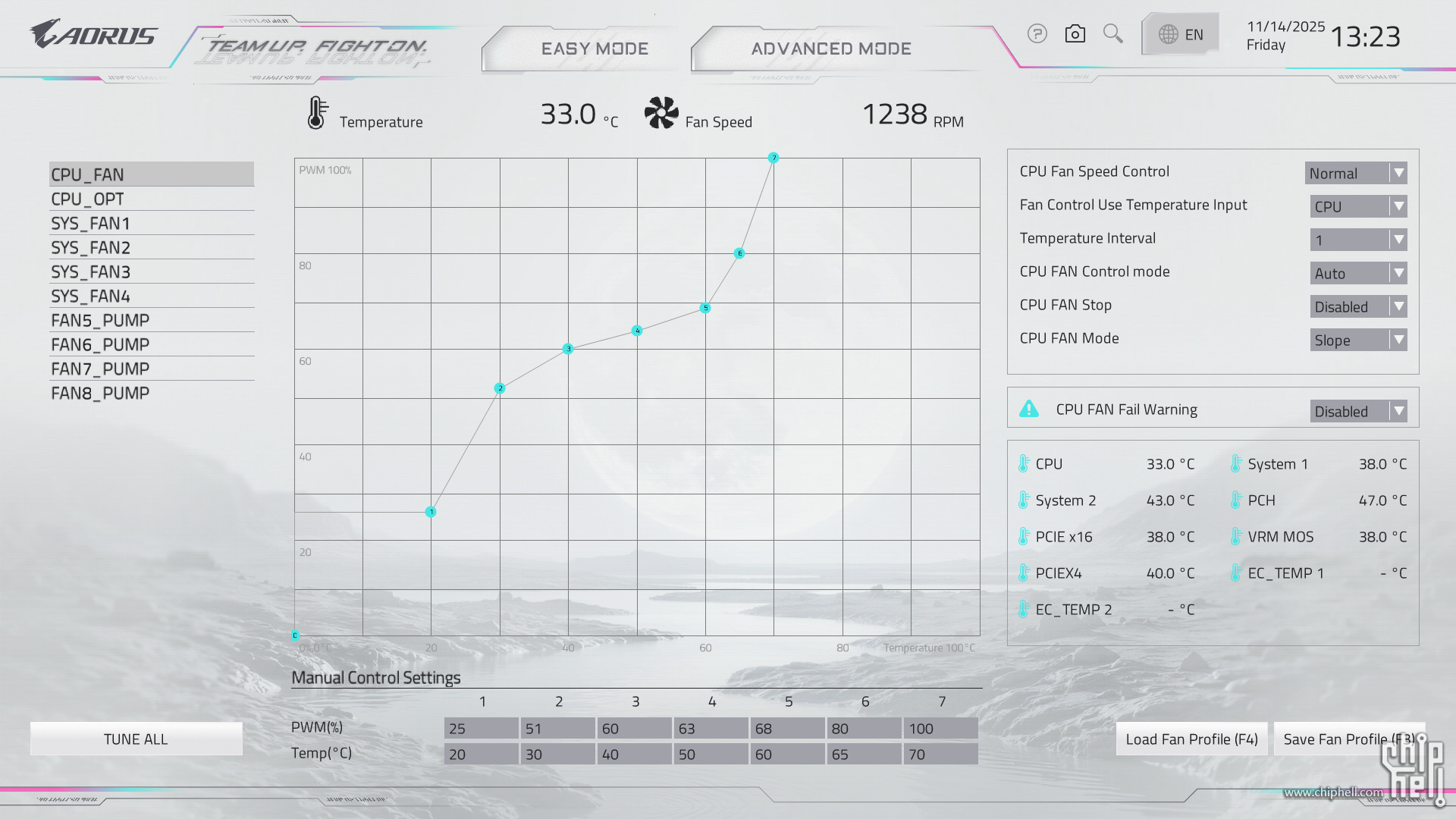Viewport: 1456px width, 819px height.
Task: Switch to Advanced Mode tab
Action: (831, 49)
